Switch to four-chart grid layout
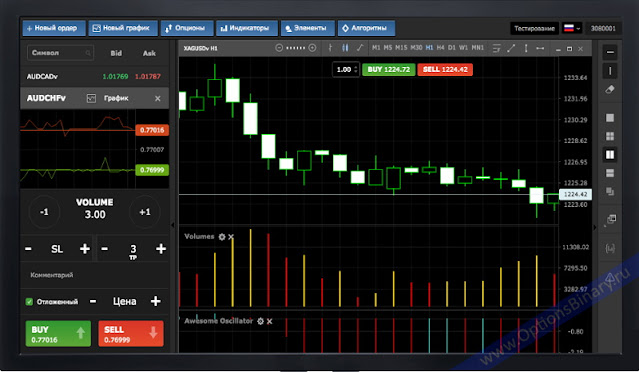This screenshot has width=639, height=372. tap(610, 136)
